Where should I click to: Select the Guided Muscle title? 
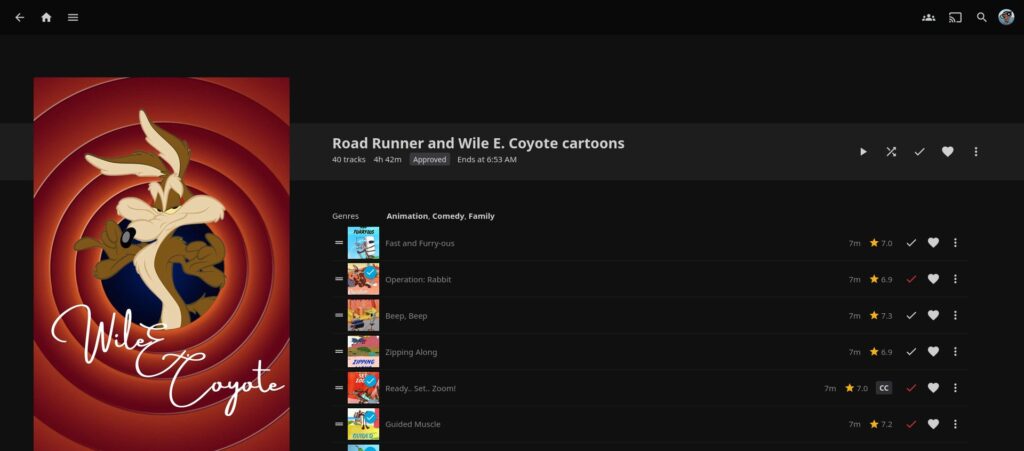pos(413,424)
